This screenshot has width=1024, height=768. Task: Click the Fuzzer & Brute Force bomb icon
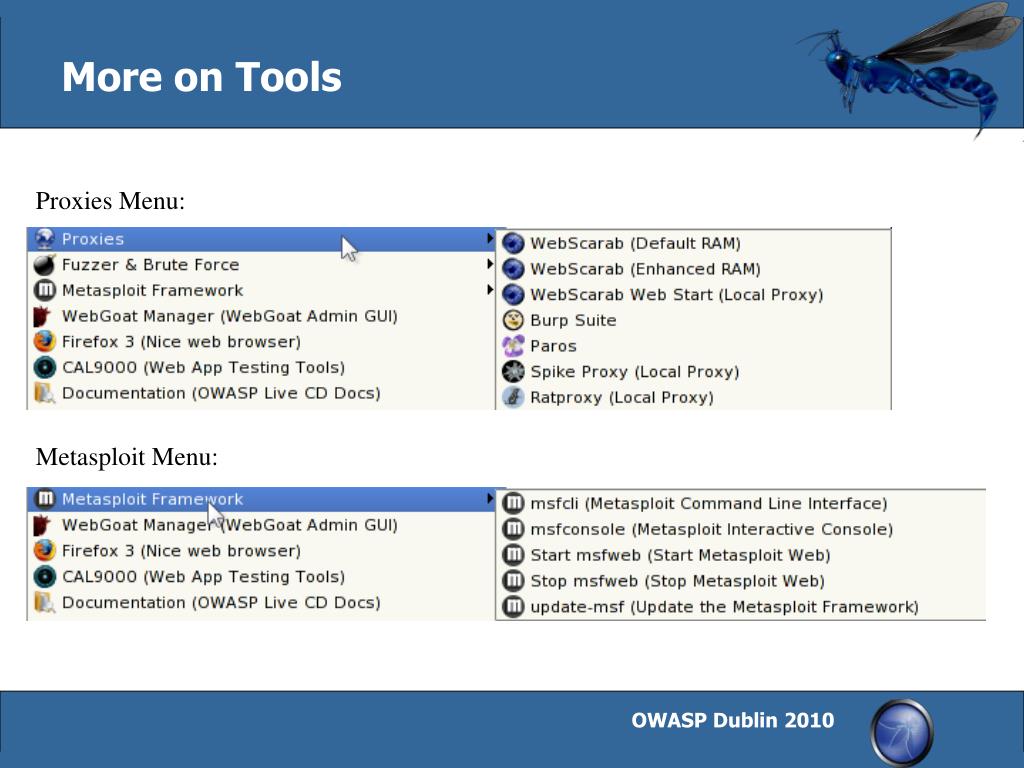(x=44, y=264)
